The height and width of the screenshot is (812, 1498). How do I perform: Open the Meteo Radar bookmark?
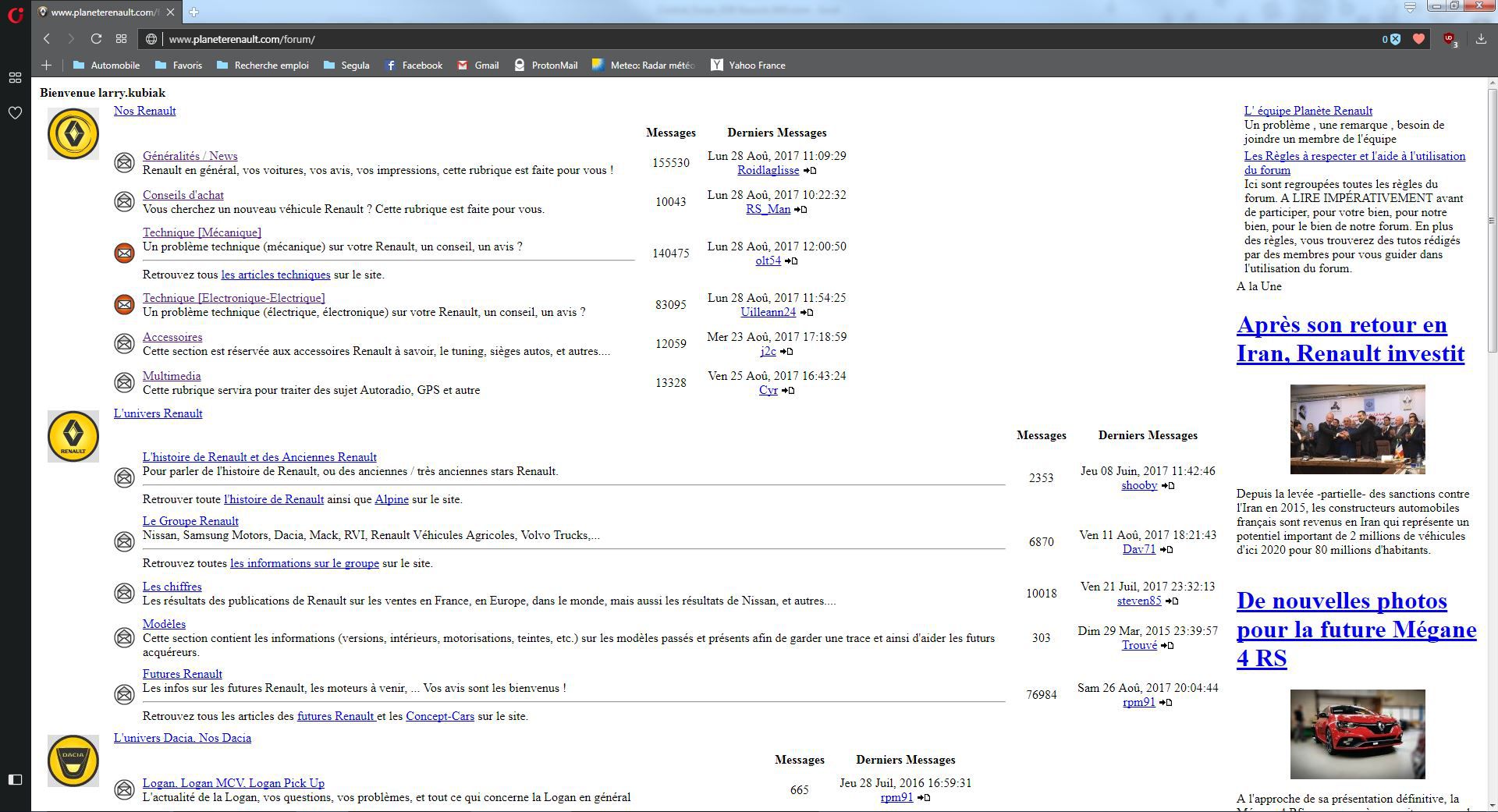644,66
